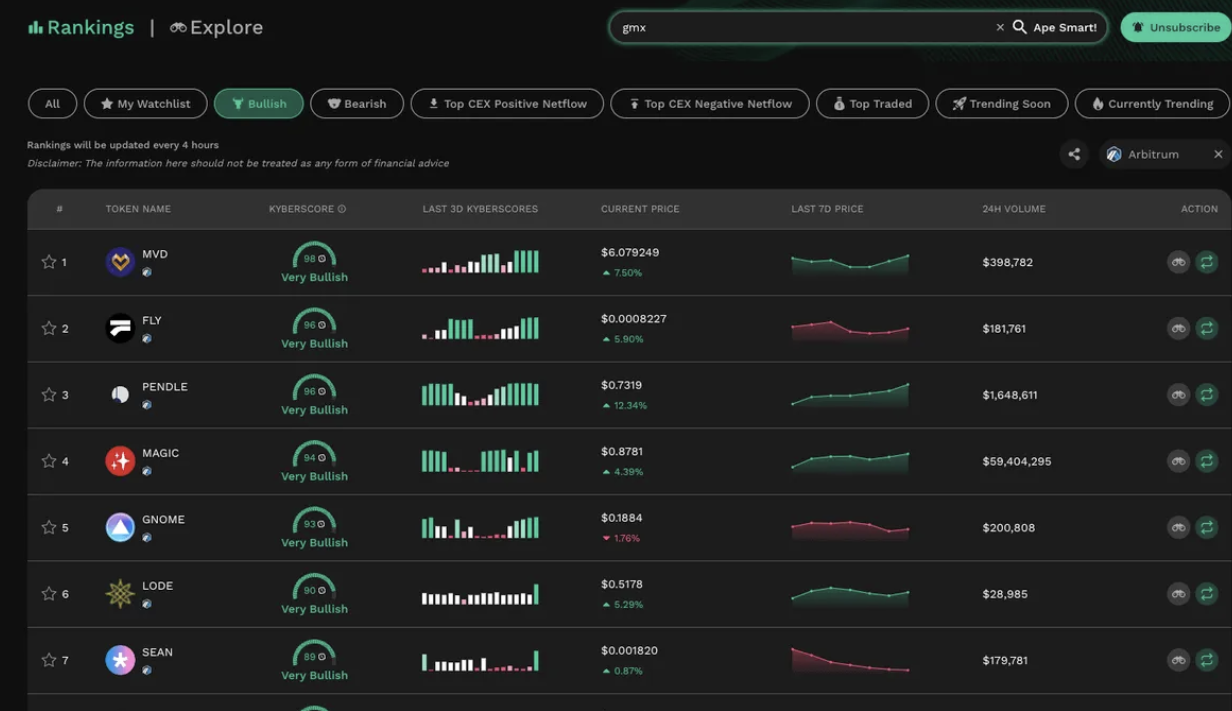Open the Arbitrum chain selector
1232x711 pixels.
pyautogui.click(x=1152, y=154)
